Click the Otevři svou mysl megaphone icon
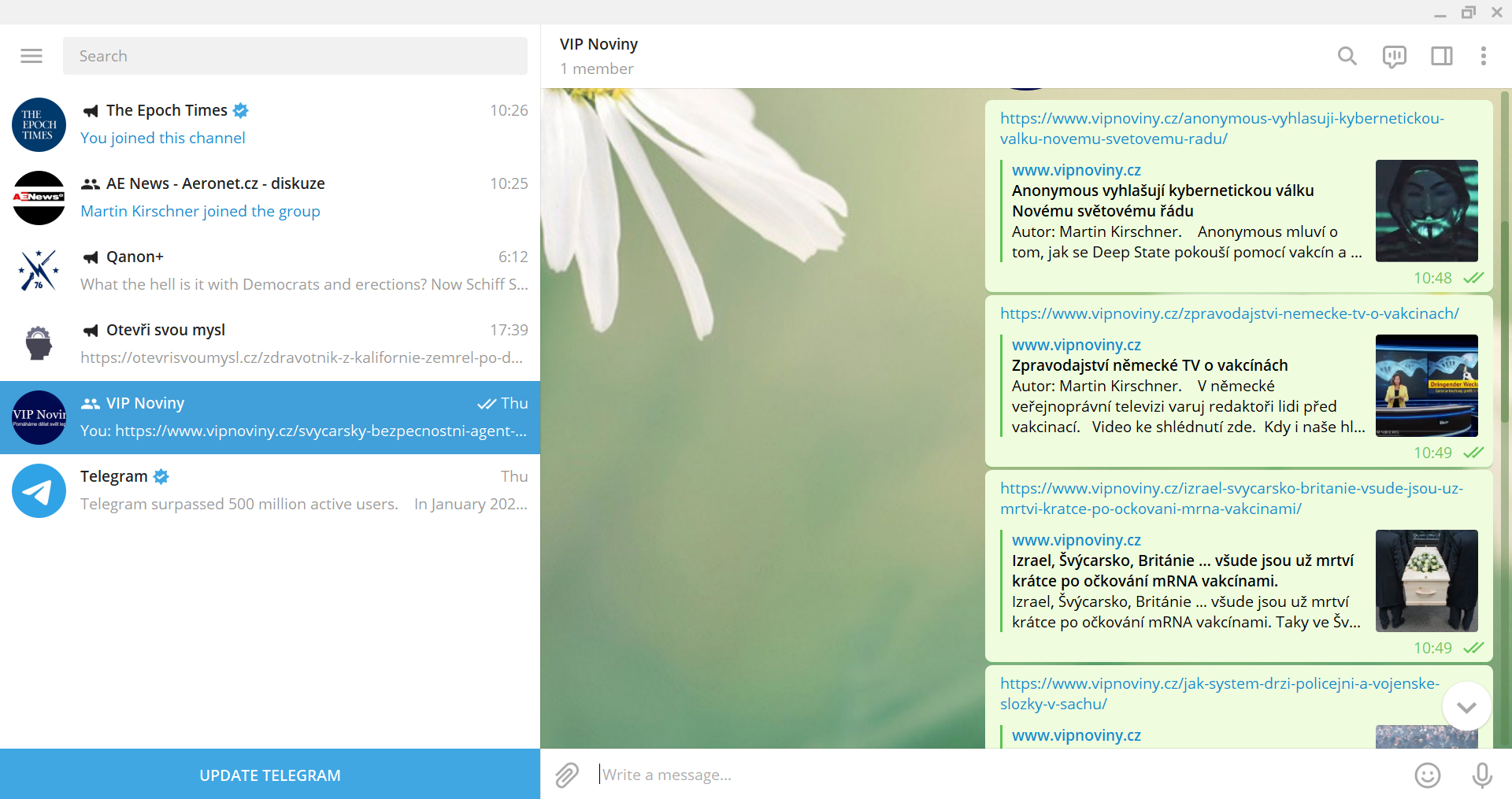 [91, 331]
